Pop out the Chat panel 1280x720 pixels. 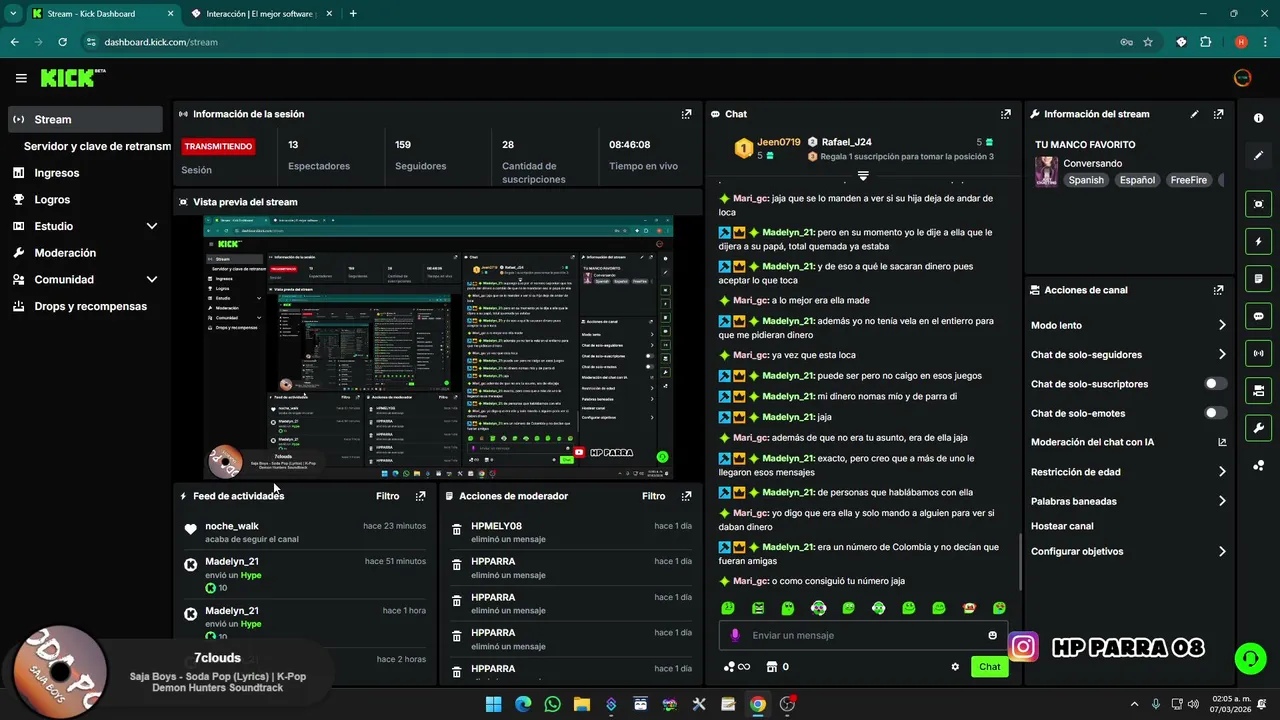pyautogui.click(x=1005, y=114)
